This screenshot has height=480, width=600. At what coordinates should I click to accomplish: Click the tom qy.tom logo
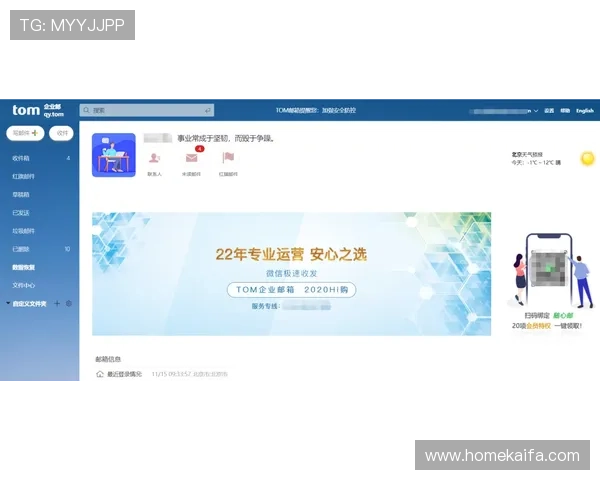coord(38,110)
